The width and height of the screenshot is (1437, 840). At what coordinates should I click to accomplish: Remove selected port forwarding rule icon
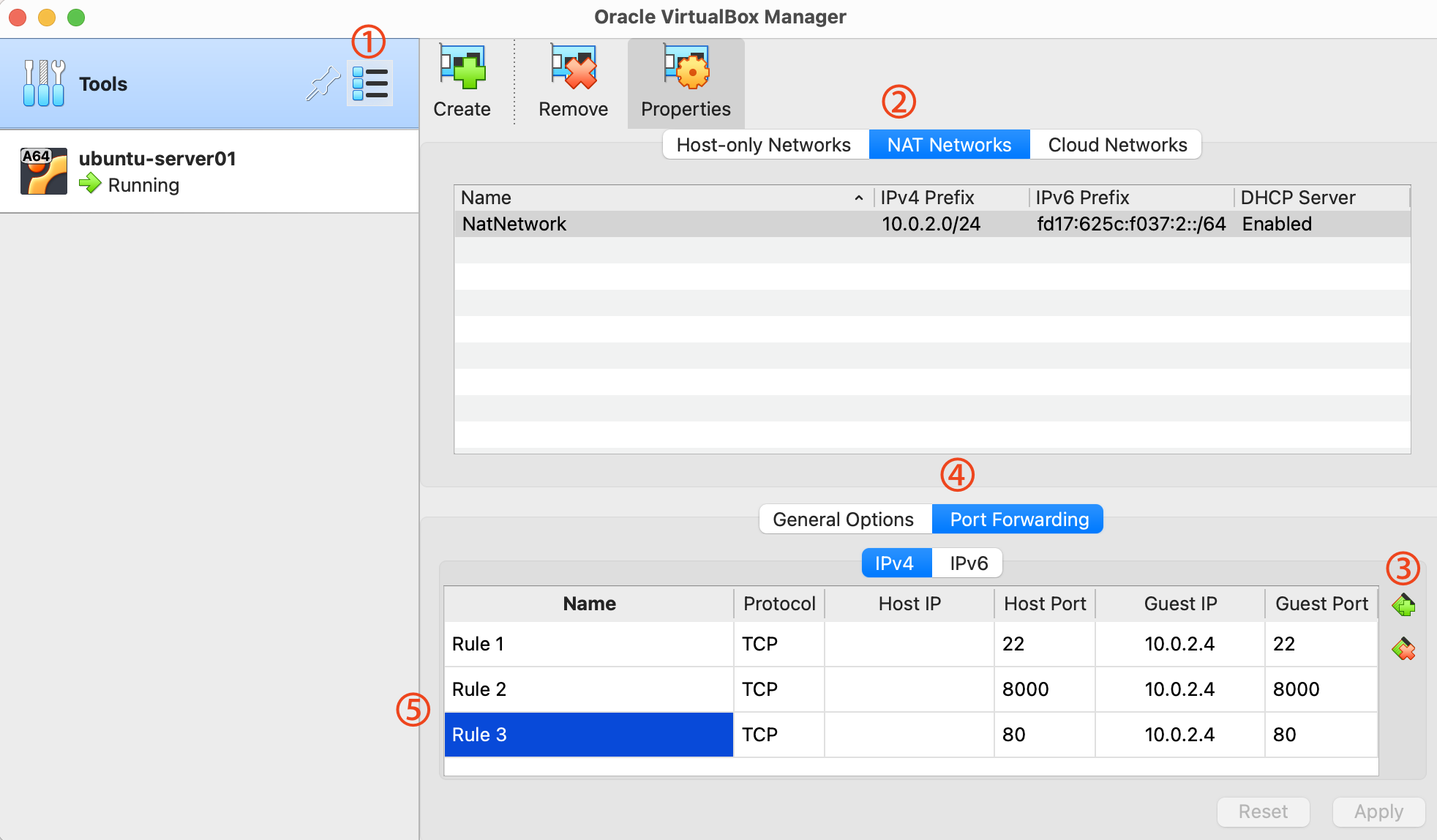point(1403,649)
